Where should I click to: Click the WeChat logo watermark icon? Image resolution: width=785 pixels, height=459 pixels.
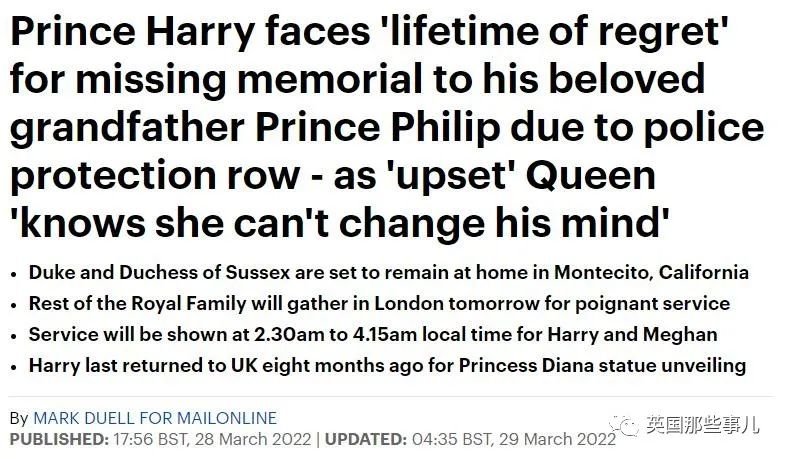click(x=624, y=426)
